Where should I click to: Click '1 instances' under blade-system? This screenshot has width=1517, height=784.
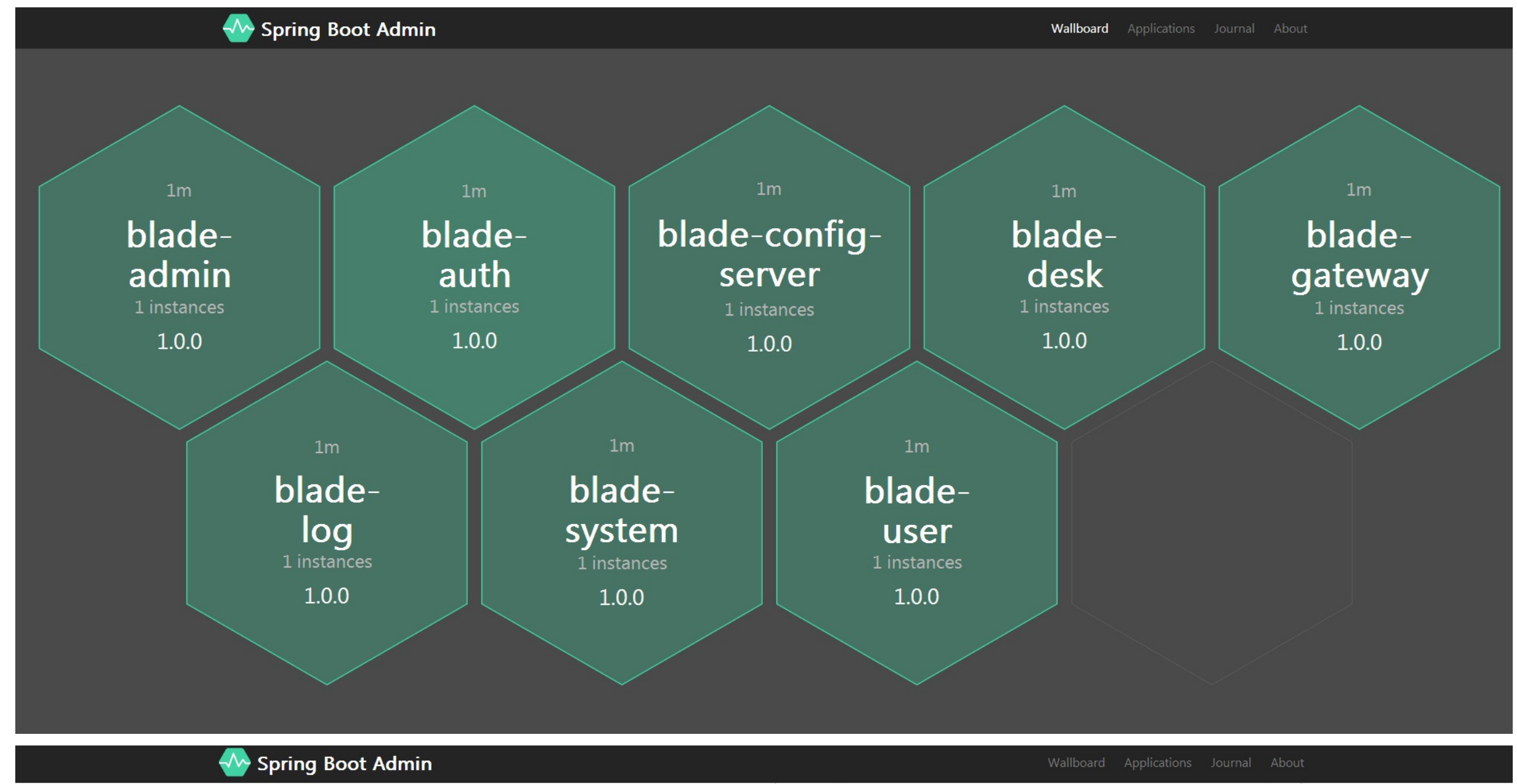point(621,563)
